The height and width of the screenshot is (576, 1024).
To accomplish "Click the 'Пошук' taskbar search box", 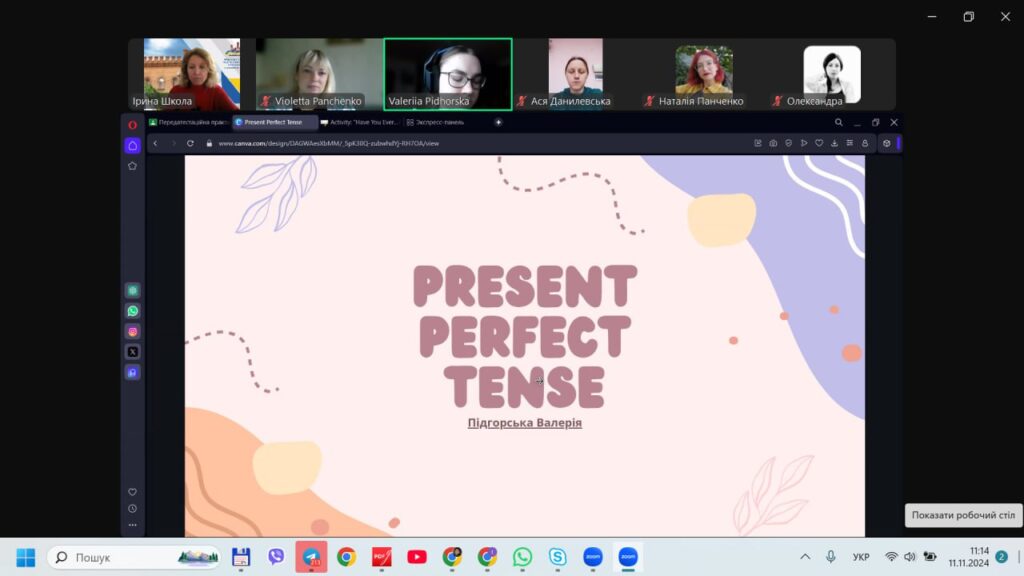I will pos(135,557).
